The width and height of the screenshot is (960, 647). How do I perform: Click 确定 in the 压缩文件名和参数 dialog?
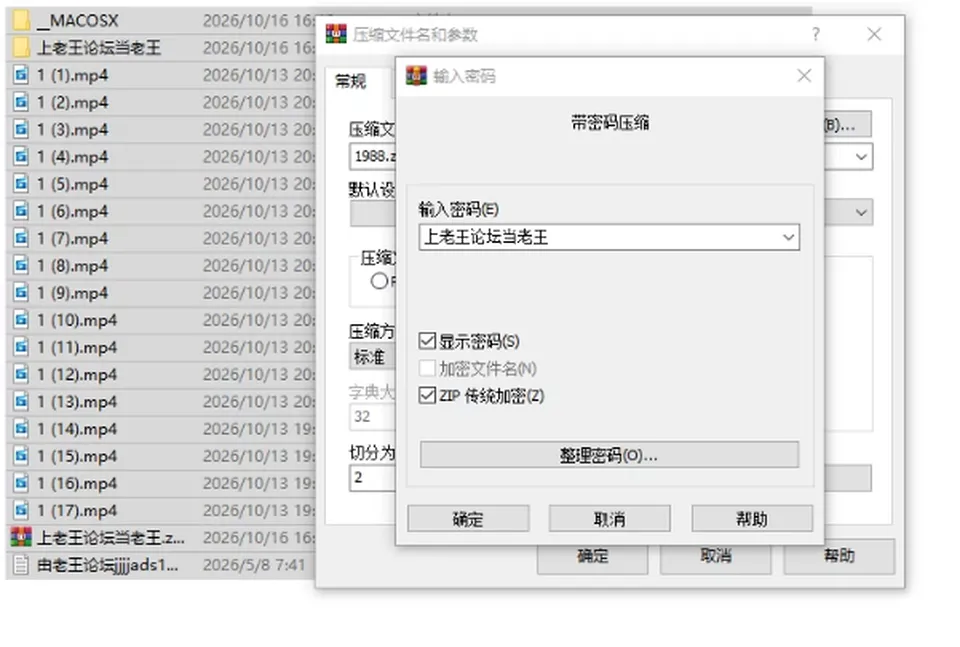click(593, 556)
